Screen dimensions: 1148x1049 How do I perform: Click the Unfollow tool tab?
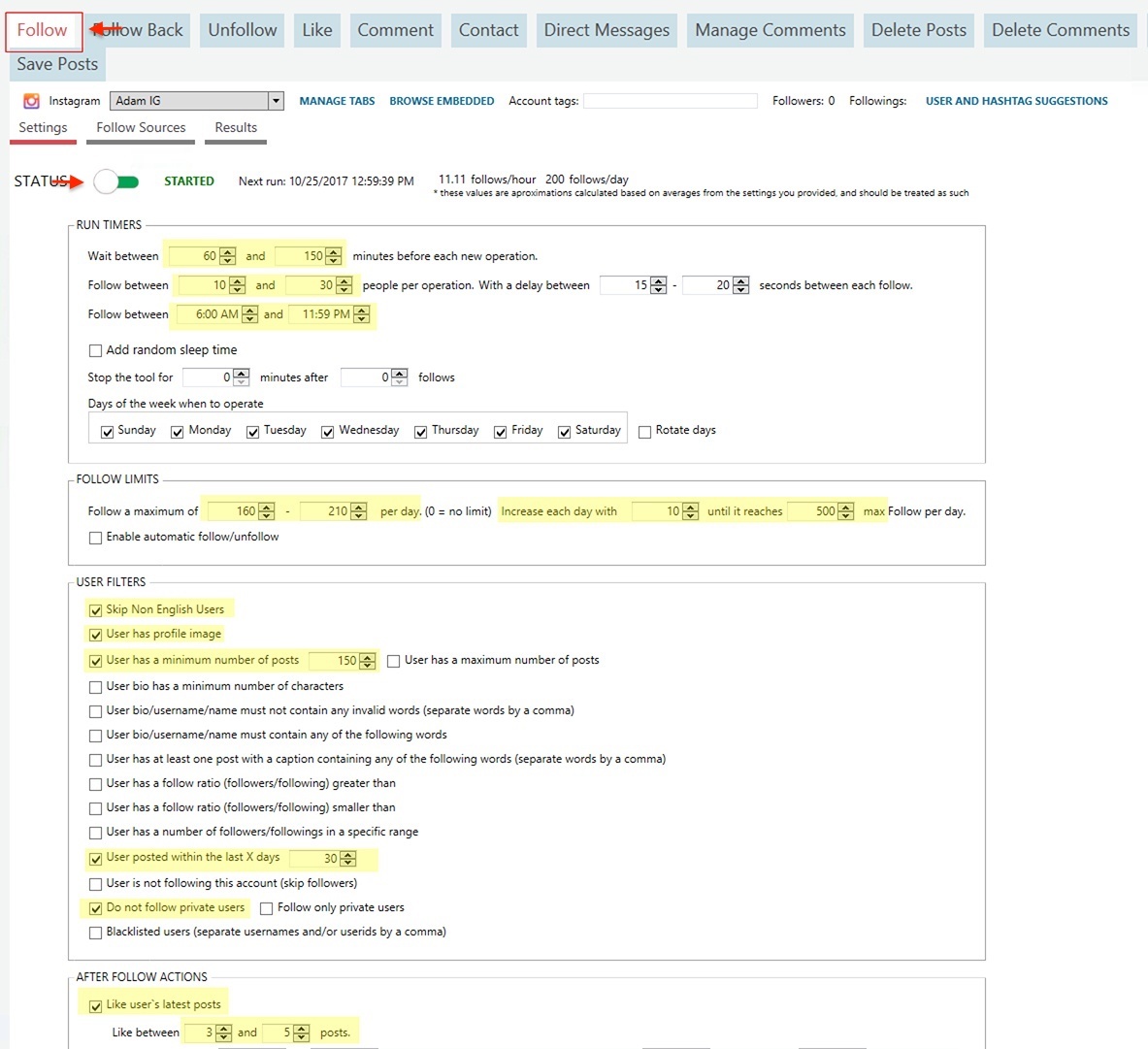(x=243, y=30)
